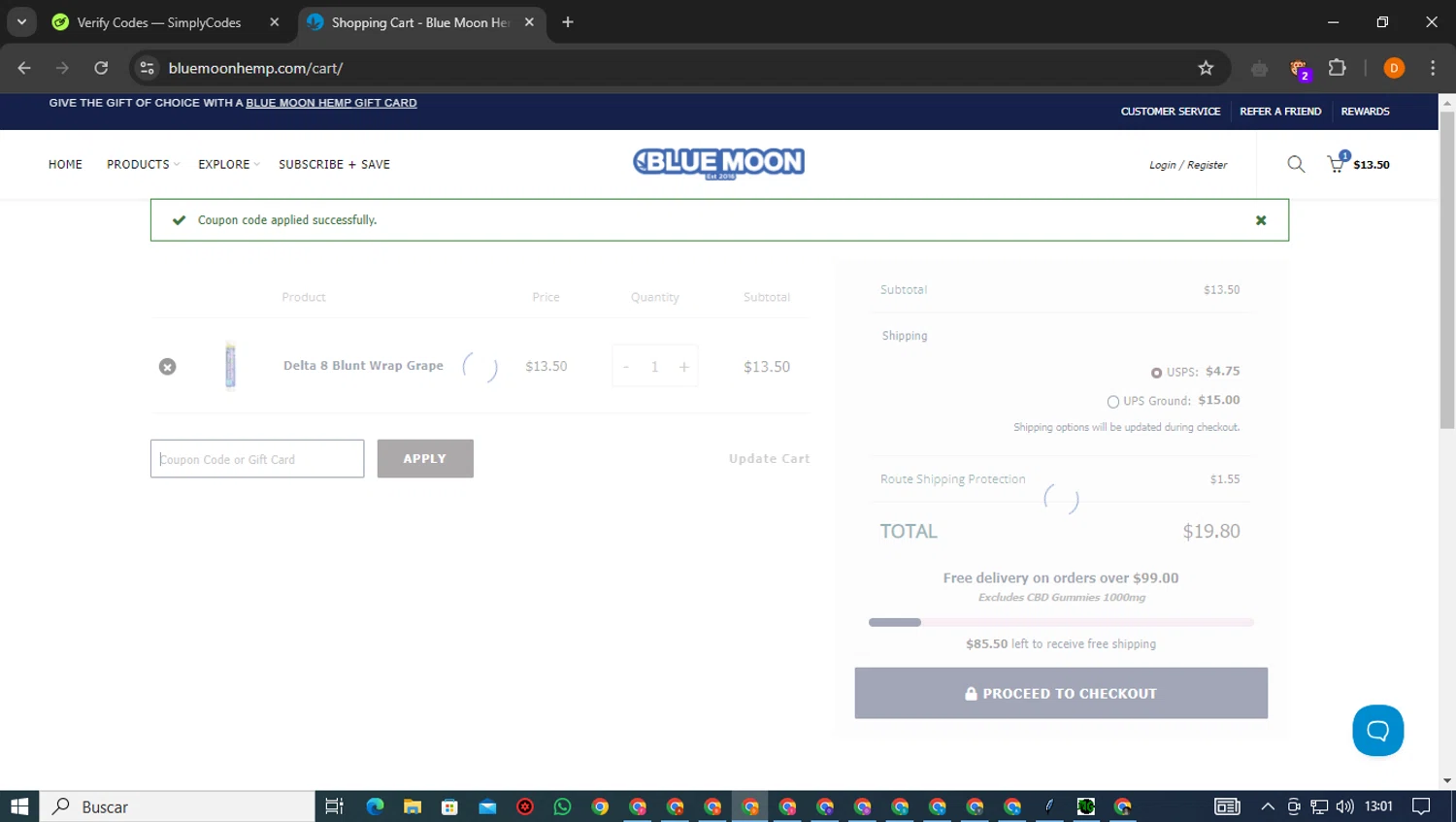This screenshot has width=1456, height=822.
Task: Open Subscribe + Save page
Action: pos(334,164)
